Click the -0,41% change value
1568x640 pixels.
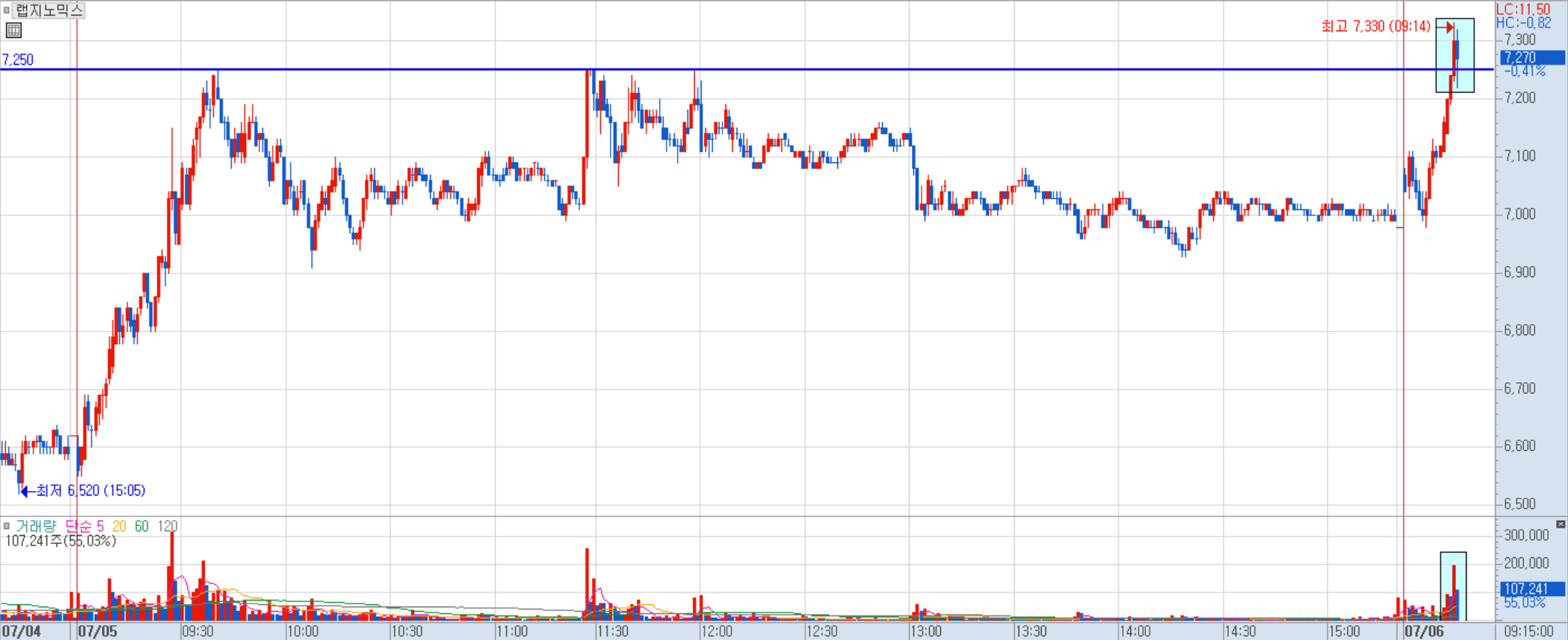tap(1525, 72)
